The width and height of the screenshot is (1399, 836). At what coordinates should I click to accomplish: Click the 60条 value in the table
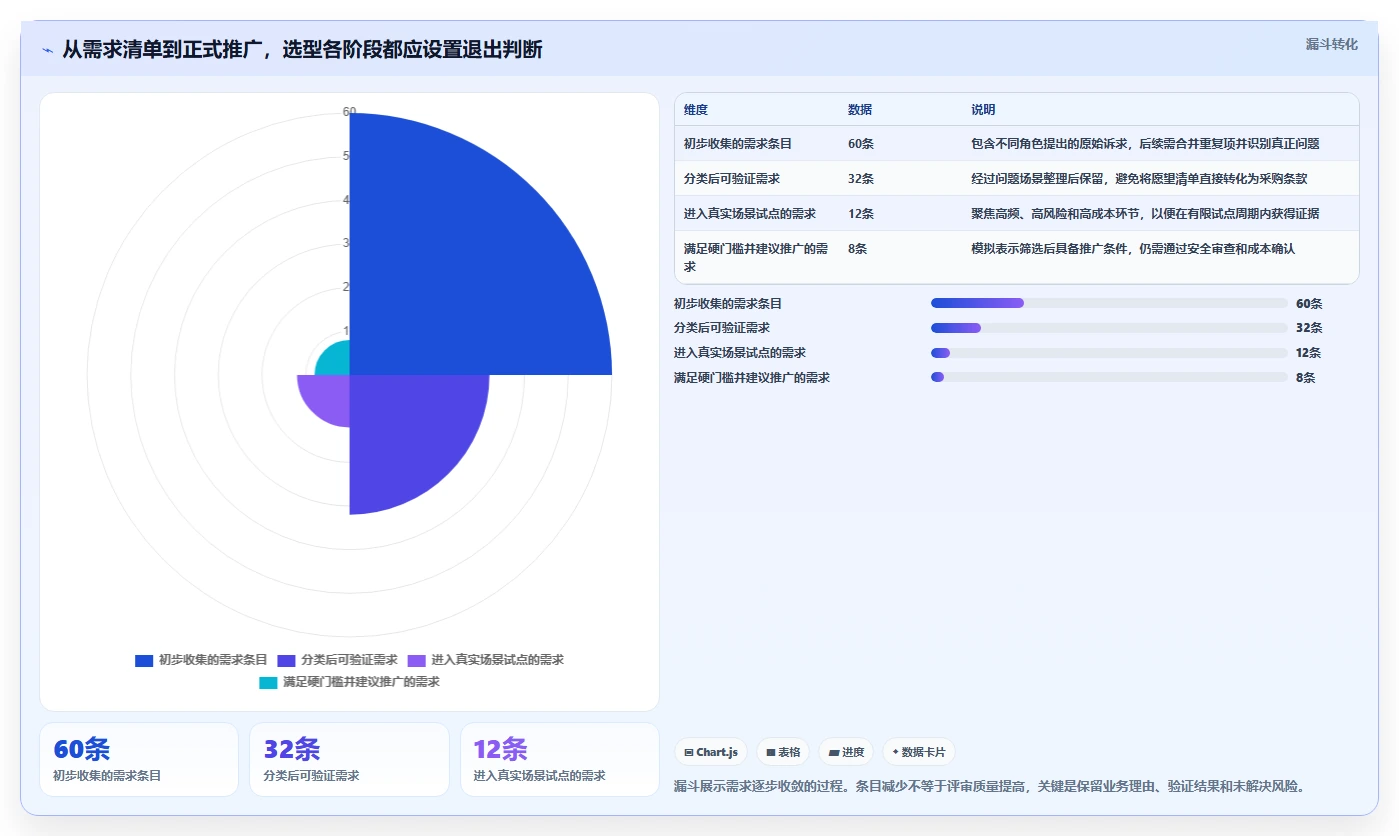point(861,144)
